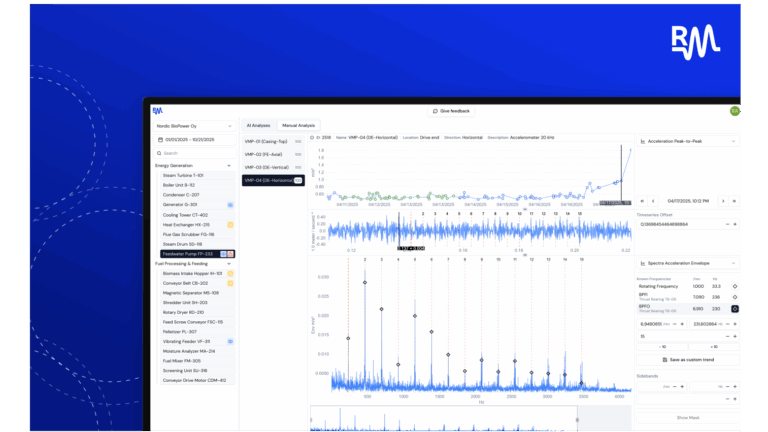
Task: Switch to the Manual Analysis tab
Action: tap(298, 125)
